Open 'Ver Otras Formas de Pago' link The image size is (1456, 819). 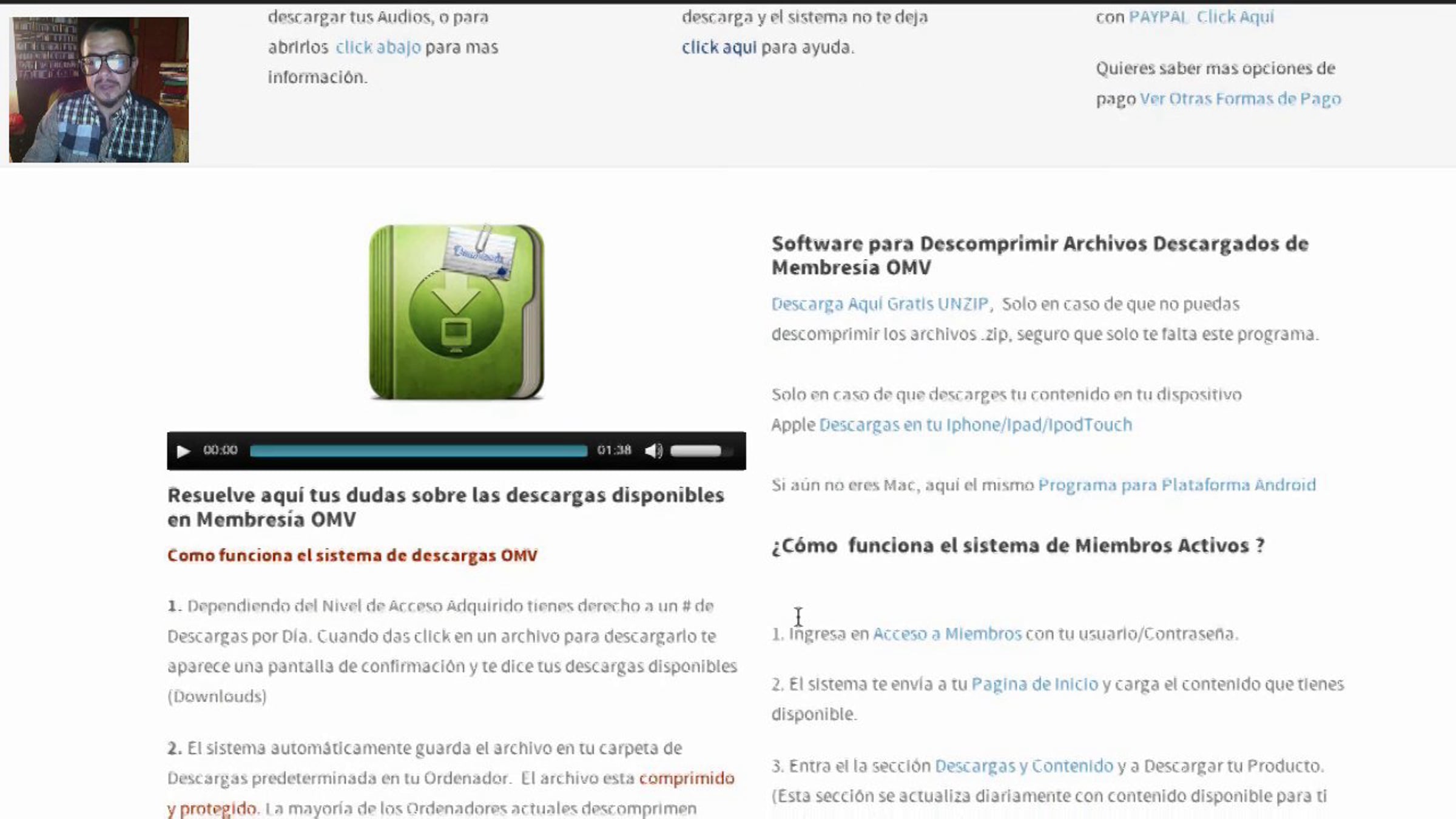(1240, 99)
